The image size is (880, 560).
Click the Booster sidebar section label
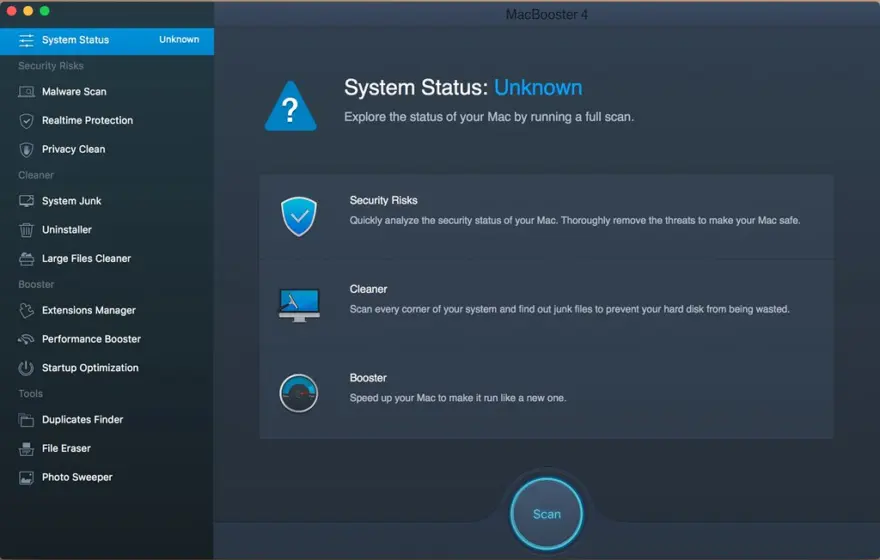pyautogui.click(x=36, y=284)
